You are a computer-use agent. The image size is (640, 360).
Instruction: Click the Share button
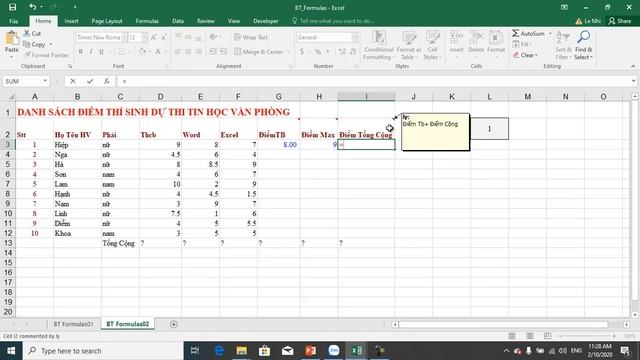point(620,21)
